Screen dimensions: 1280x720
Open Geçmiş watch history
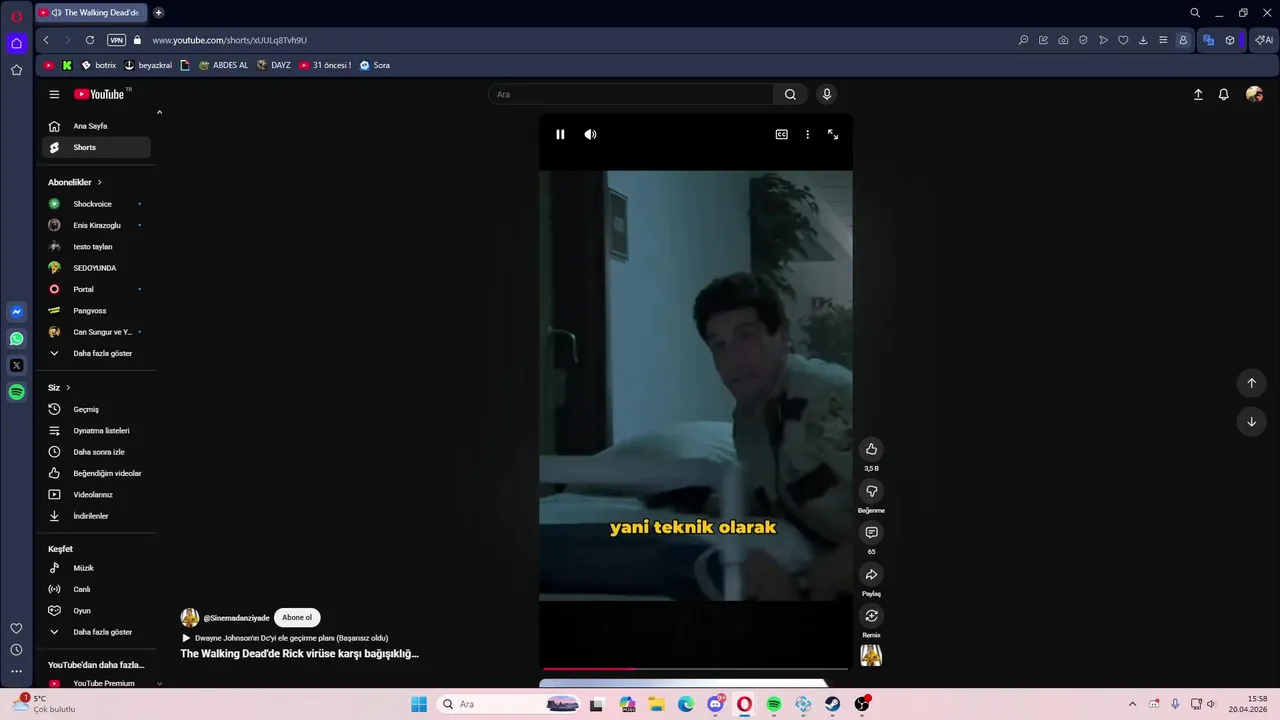click(96, 409)
